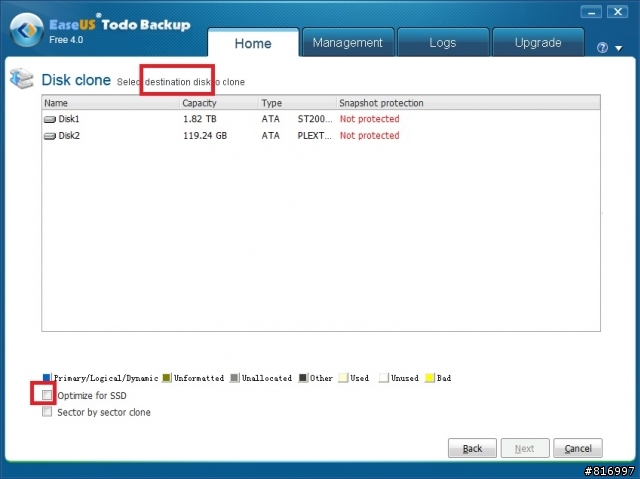
Task: Select the Disk1 drive icon
Action: (x=49, y=120)
